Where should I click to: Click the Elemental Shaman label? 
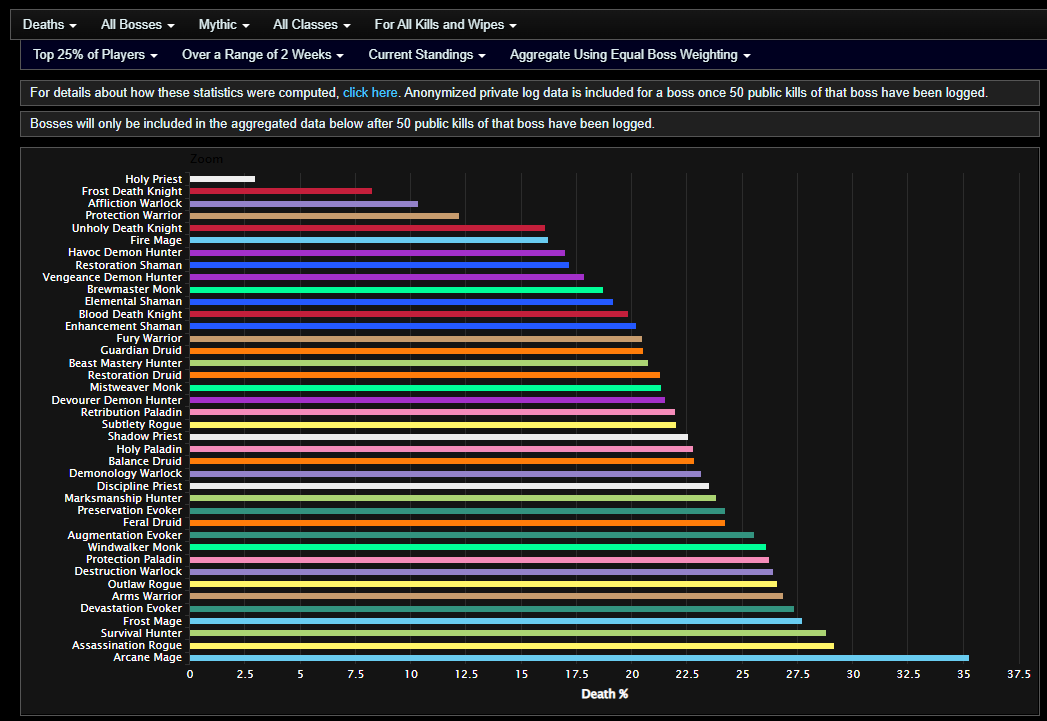(x=133, y=301)
